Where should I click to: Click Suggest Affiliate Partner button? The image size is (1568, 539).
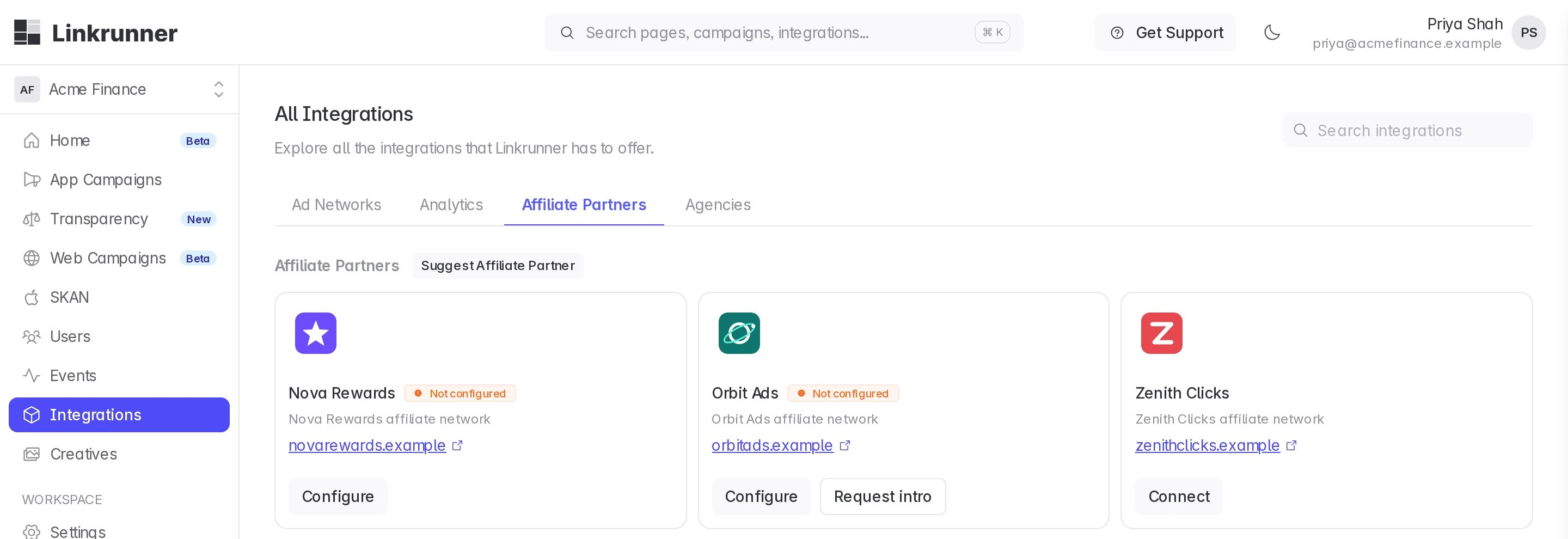498,266
